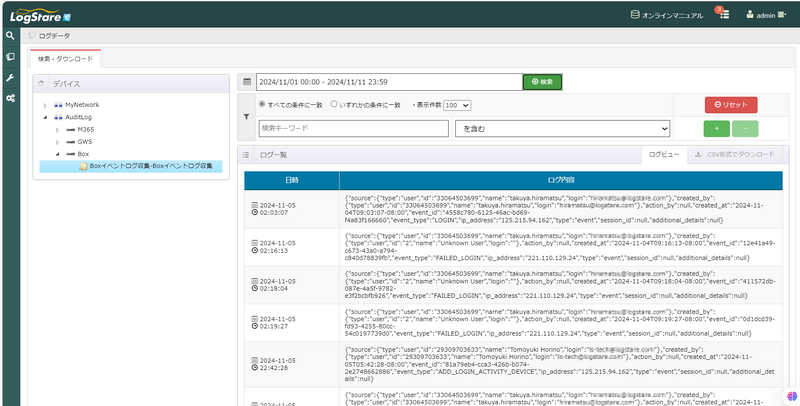Viewport: 800px width, 406px height.
Task: Open the 表示件数 dropdown showing 100
Action: click(458, 105)
